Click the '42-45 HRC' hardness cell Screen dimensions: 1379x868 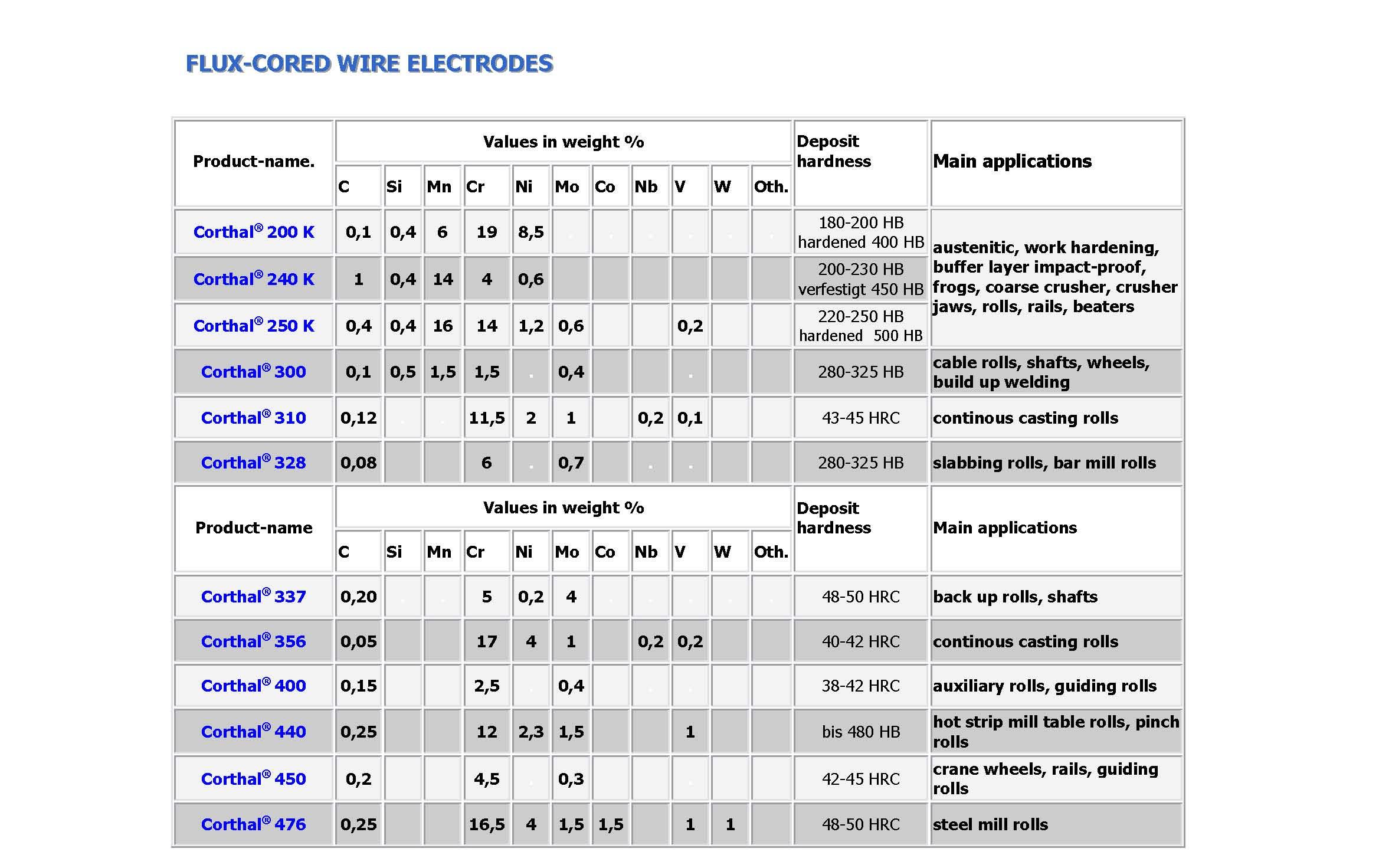pos(861,779)
